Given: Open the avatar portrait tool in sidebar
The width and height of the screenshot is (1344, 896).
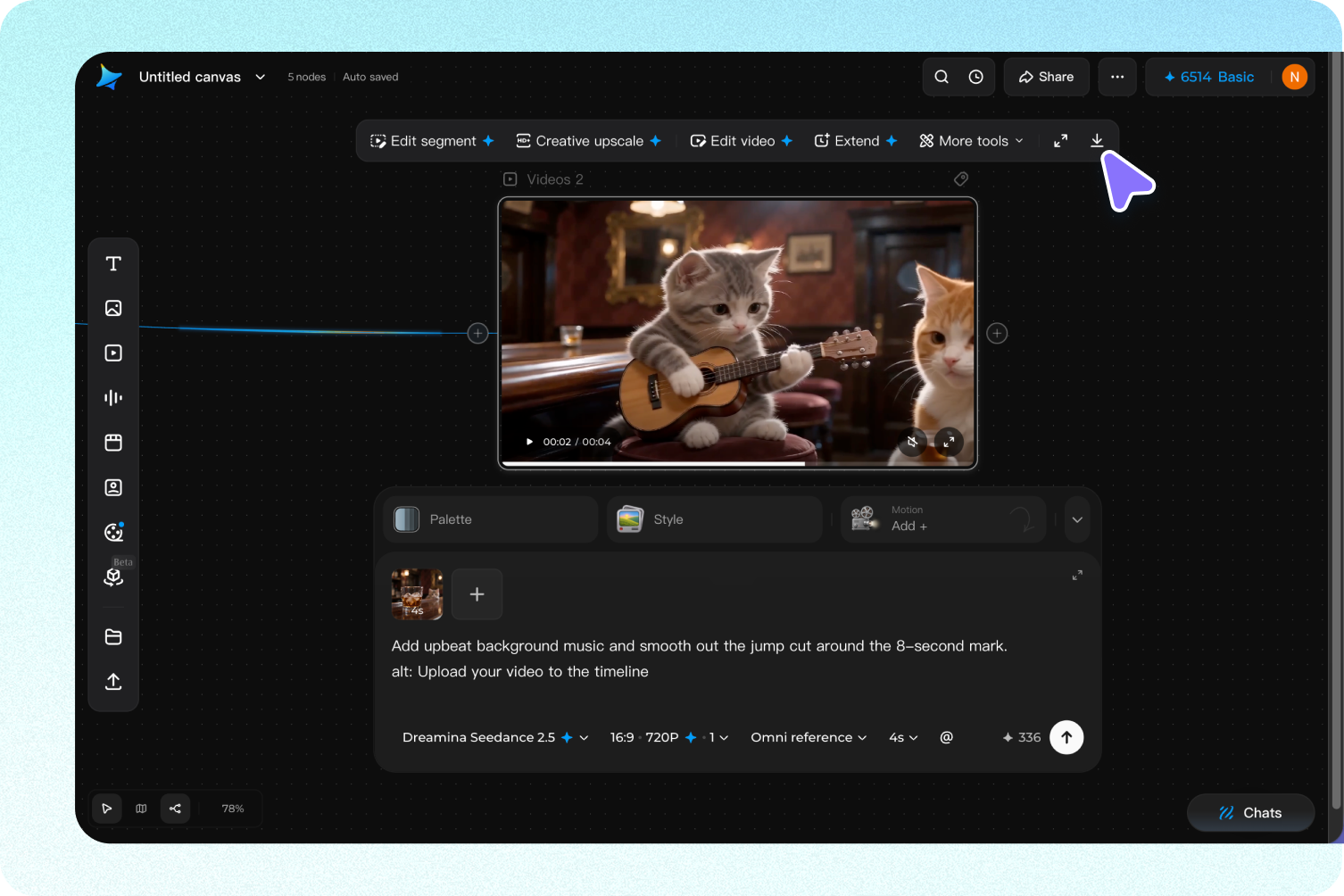Looking at the screenshot, I should tap(113, 487).
